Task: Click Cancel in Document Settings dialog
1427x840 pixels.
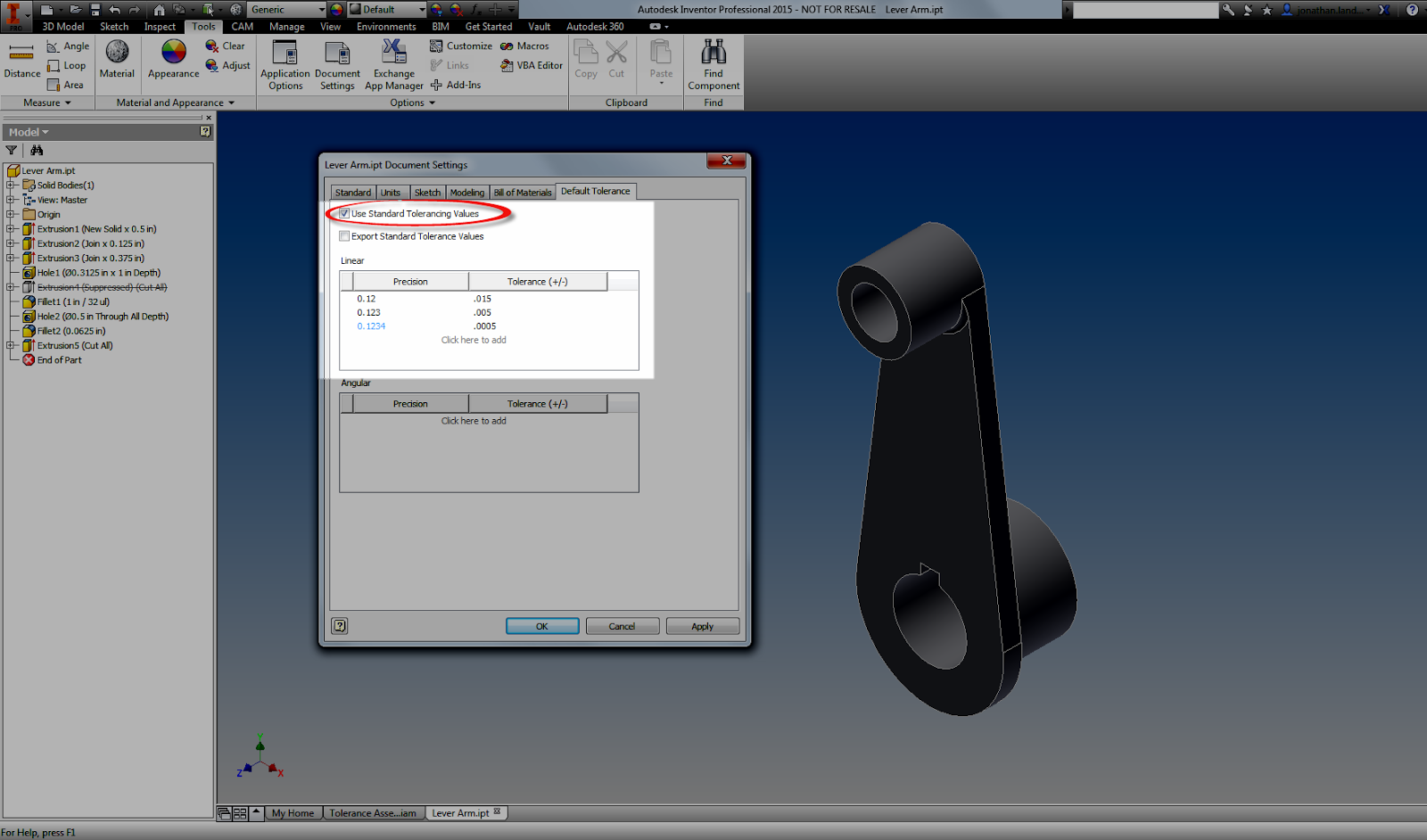Action: pos(623,626)
